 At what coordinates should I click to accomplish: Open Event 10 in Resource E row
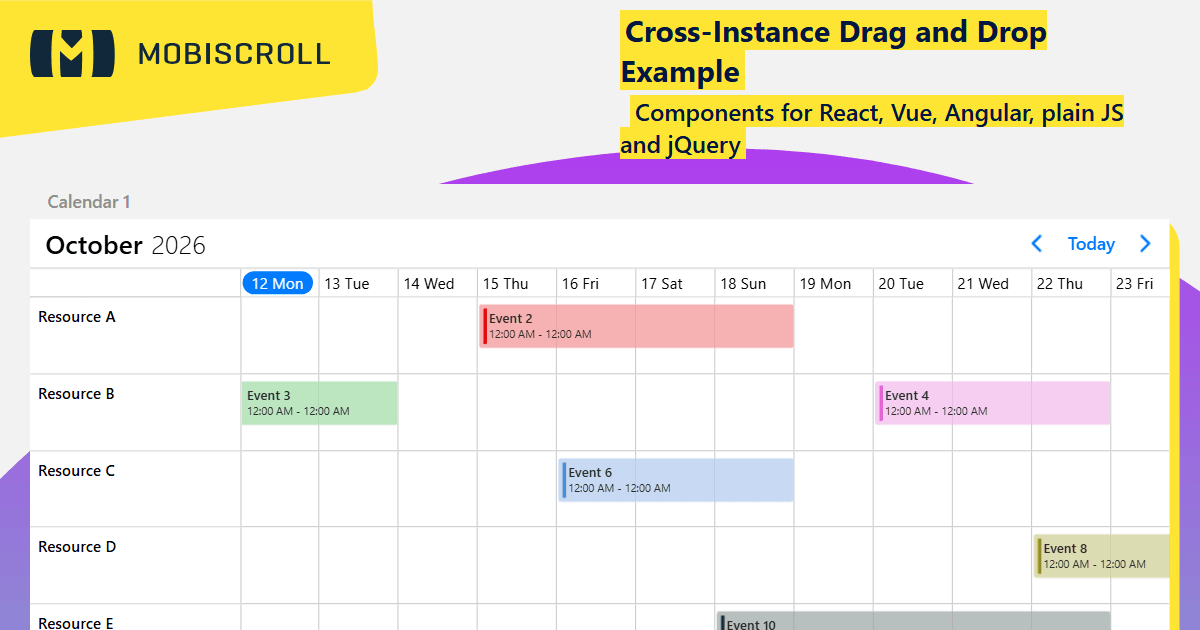click(914, 621)
